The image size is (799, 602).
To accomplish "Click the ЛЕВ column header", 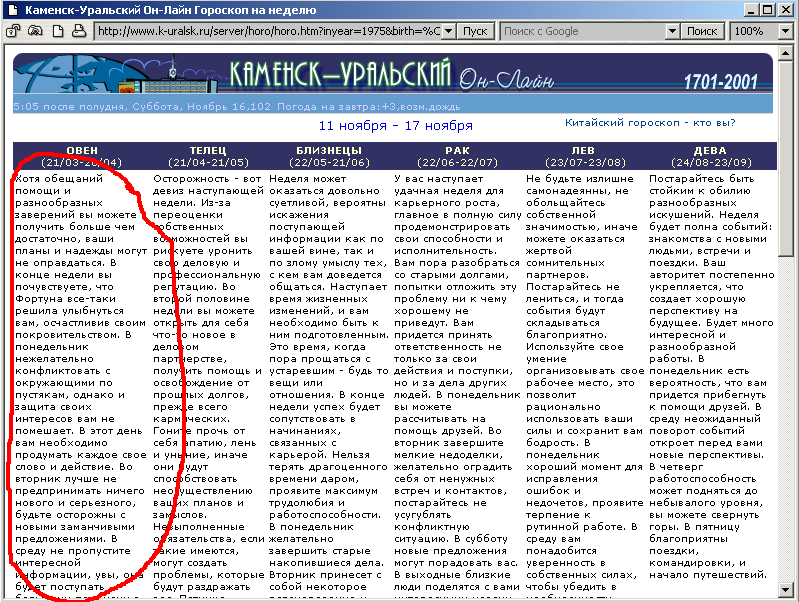I will pos(583,150).
